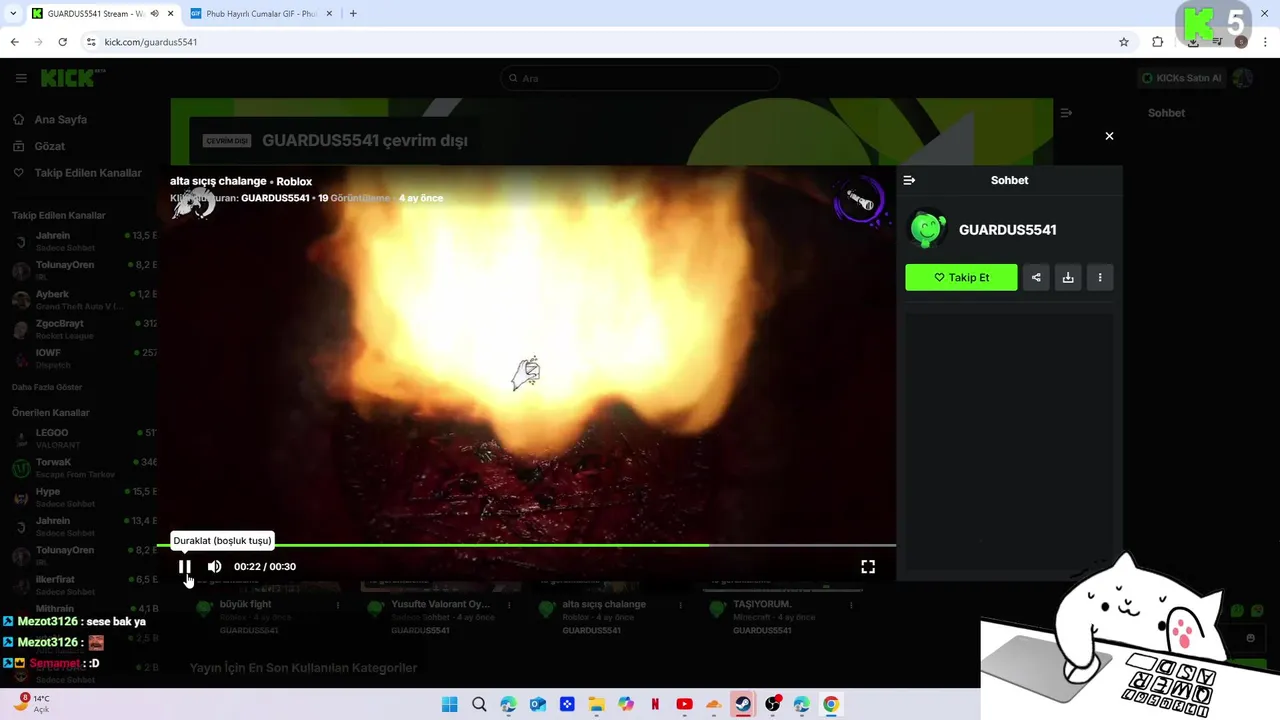Viewport: 1280px width, 720px height.
Task: Click the alta sıçış chalange clip title
Action: [218, 181]
